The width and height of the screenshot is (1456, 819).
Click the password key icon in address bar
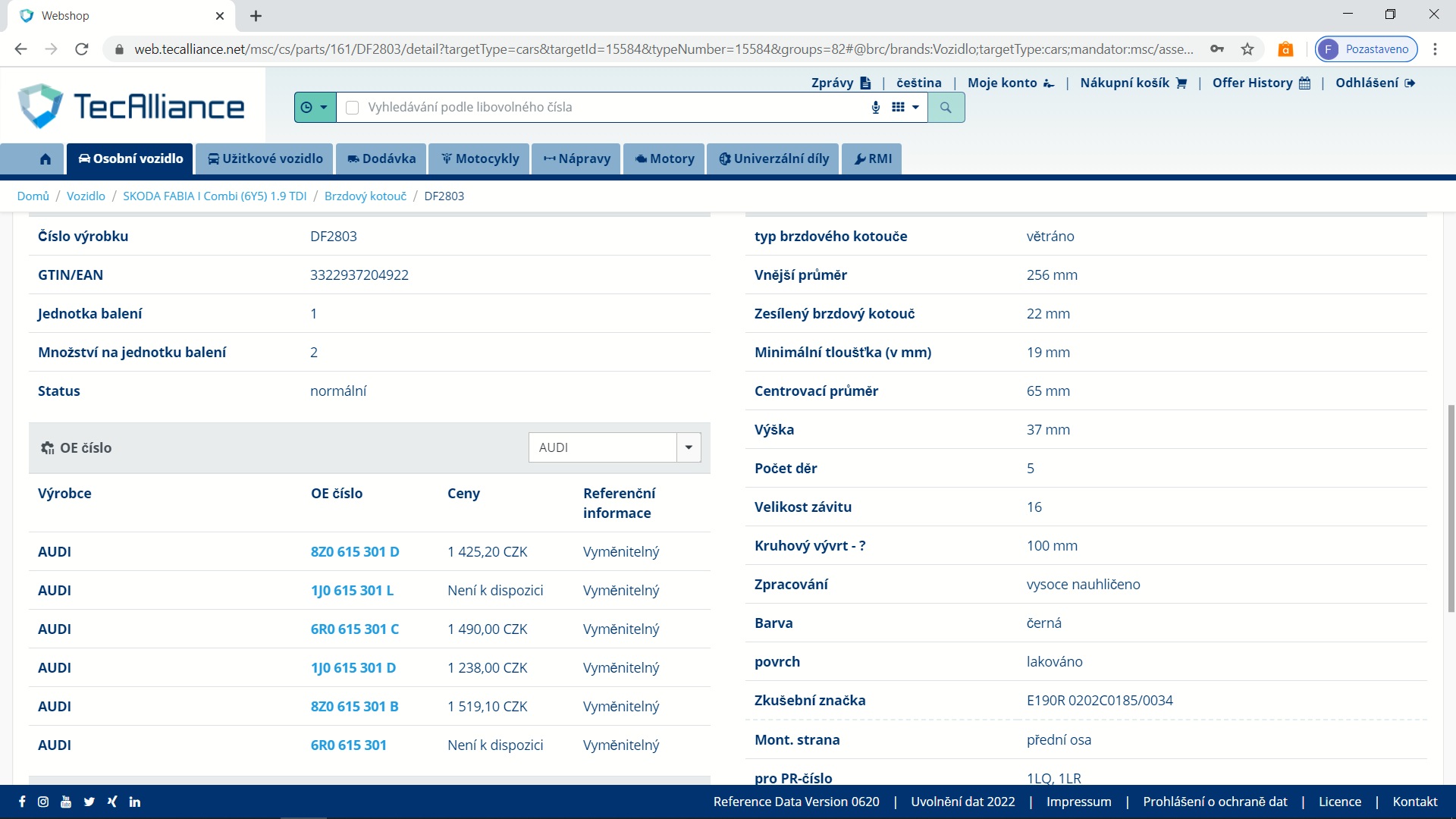coord(1217,49)
